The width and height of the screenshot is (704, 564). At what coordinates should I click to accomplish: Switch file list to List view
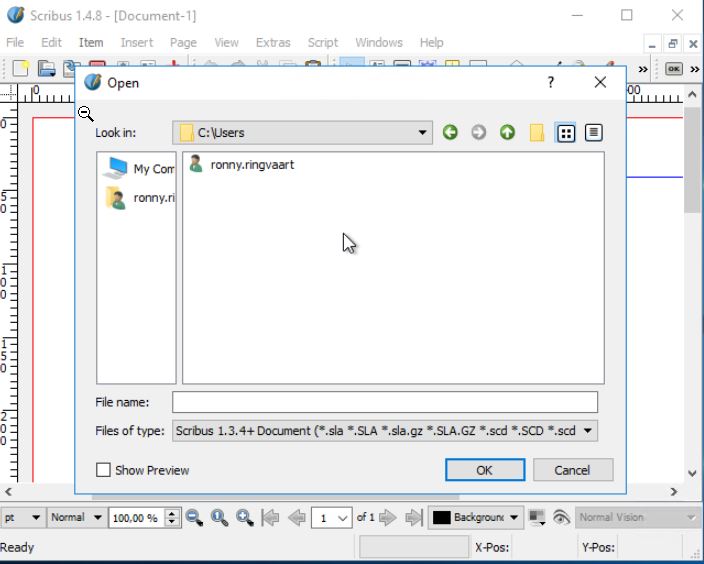[x=566, y=132]
